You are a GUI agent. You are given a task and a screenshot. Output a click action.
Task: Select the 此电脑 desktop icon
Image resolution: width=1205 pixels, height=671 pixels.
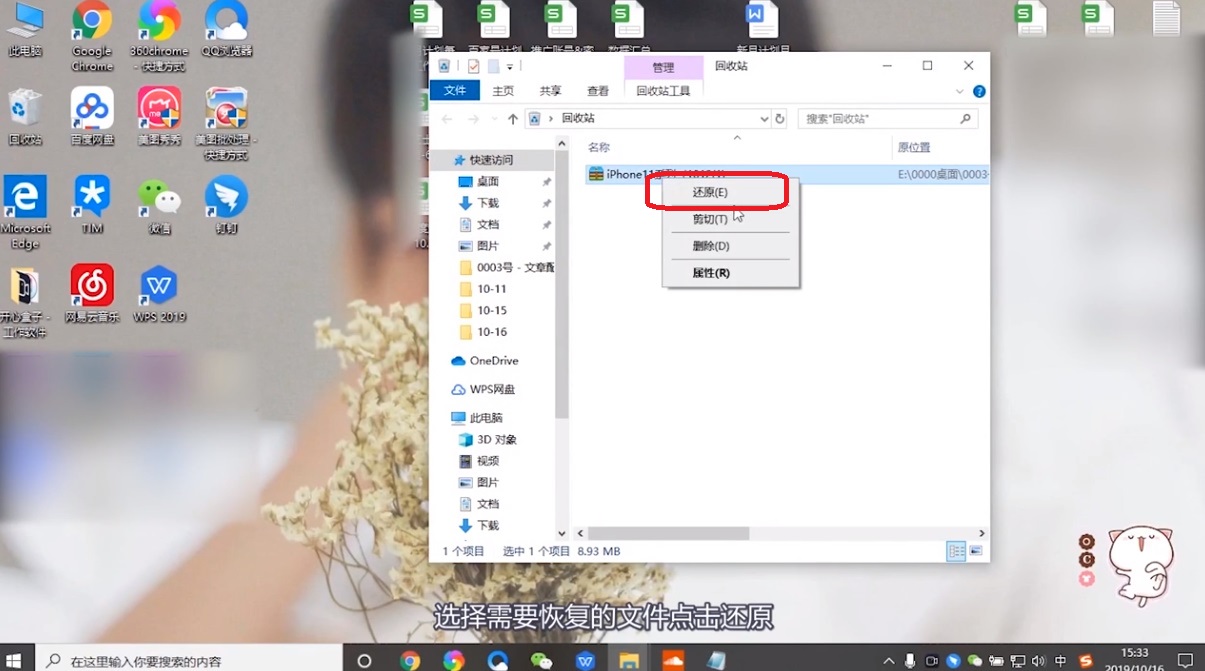(x=25, y=30)
